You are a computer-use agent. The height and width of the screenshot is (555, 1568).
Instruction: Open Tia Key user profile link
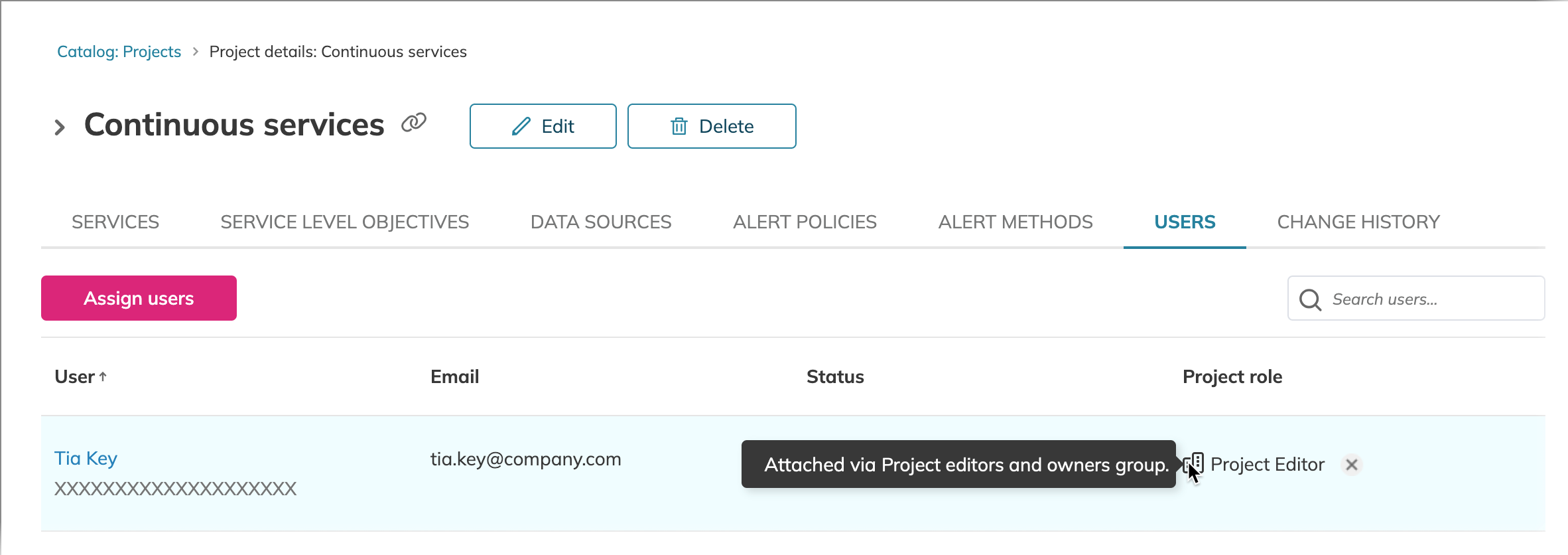click(x=86, y=459)
